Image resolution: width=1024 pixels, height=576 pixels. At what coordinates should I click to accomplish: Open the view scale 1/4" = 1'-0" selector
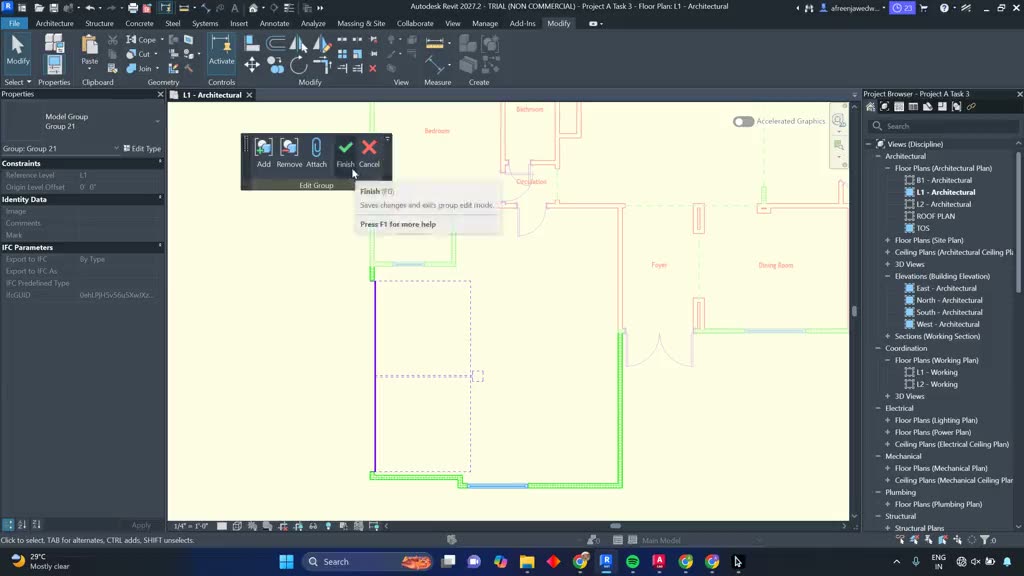[x=191, y=526]
